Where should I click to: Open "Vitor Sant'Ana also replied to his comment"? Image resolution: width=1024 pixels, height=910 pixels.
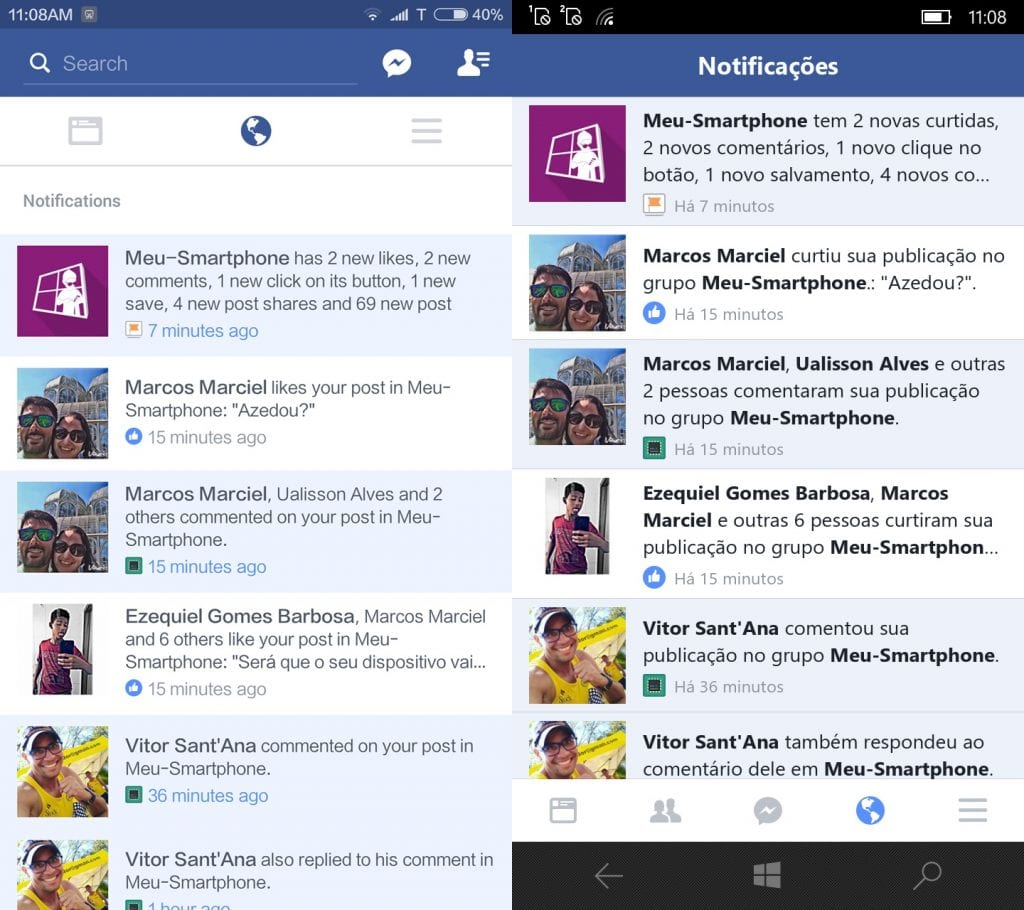(256, 869)
